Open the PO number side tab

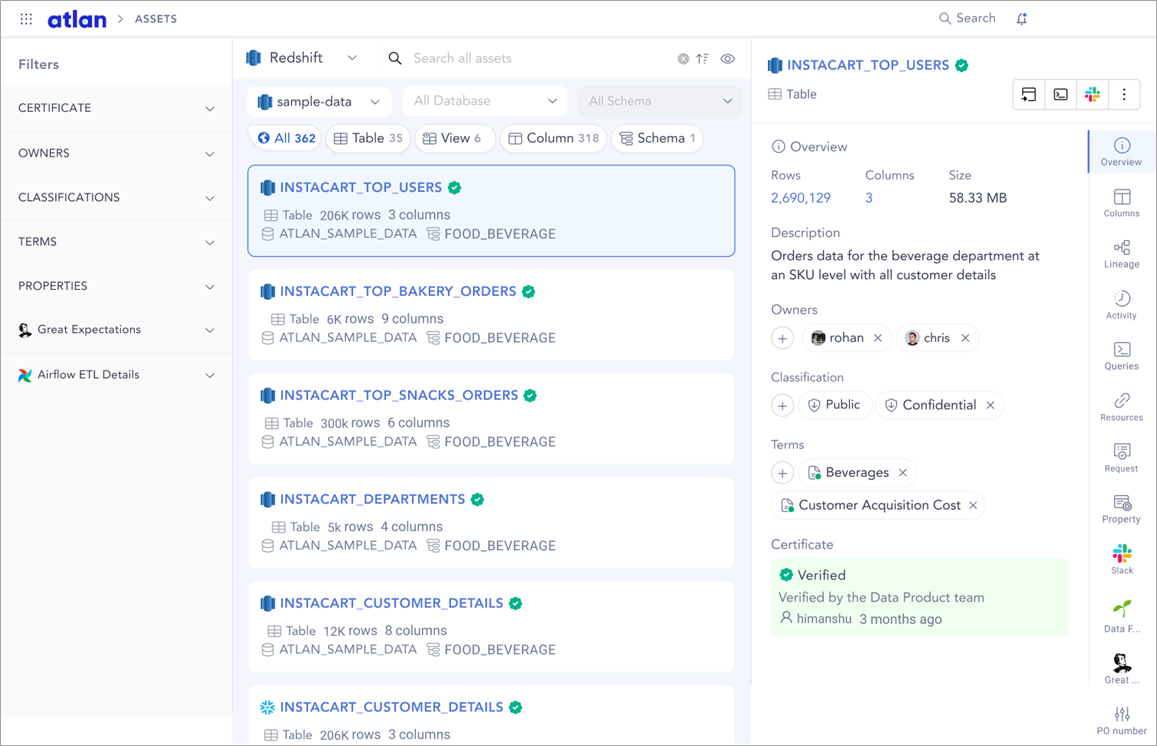click(x=1122, y=720)
